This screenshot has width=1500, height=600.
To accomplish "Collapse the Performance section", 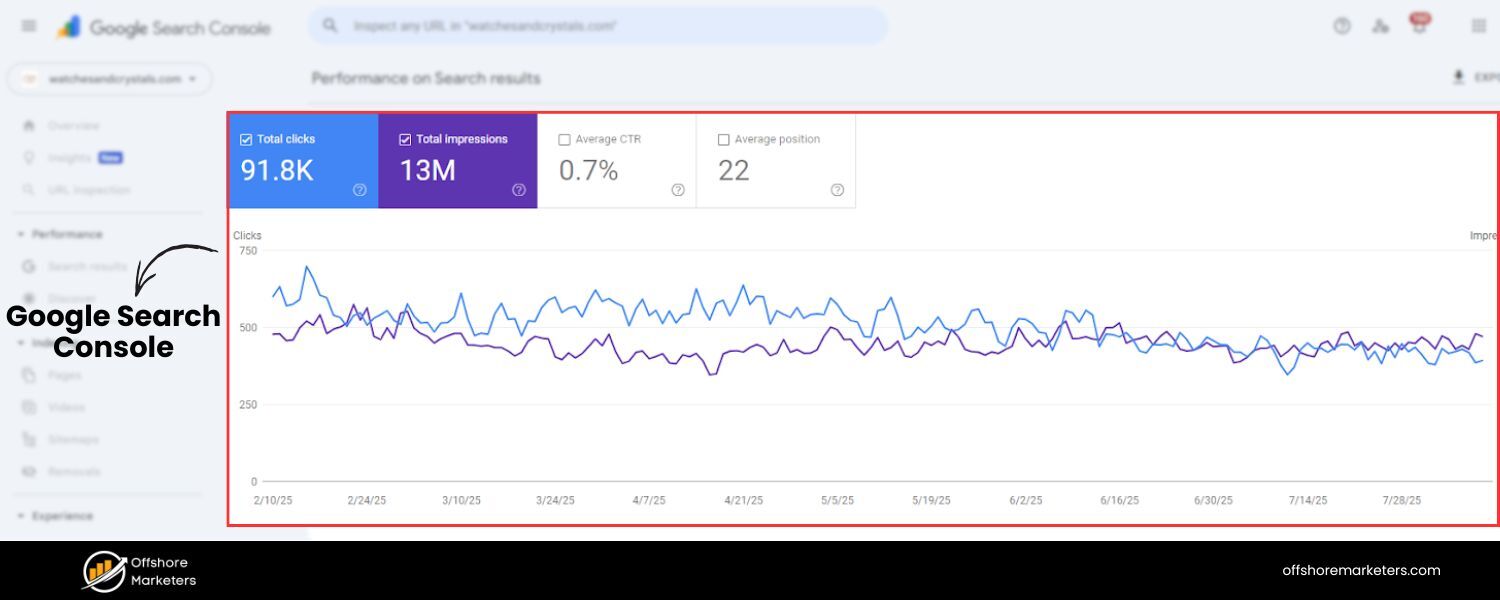I will pos(19,234).
